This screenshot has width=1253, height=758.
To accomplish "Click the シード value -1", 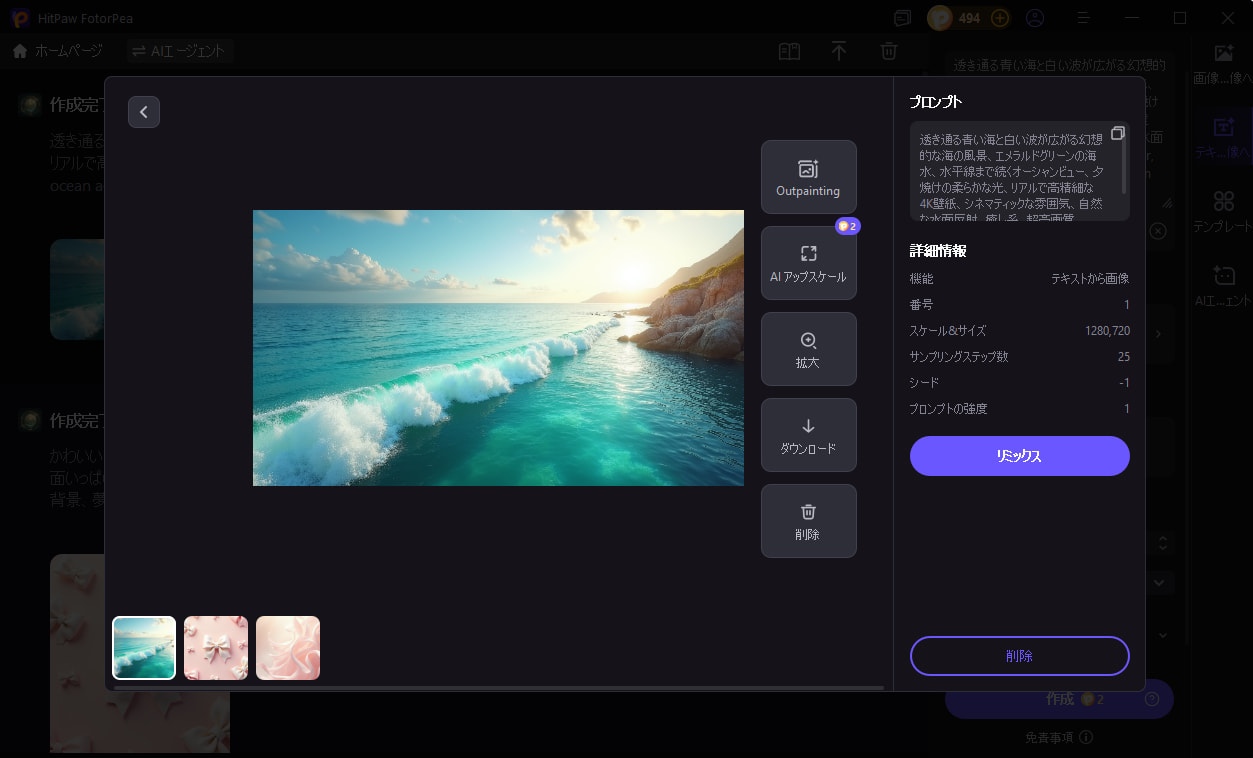I will 1125,382.
